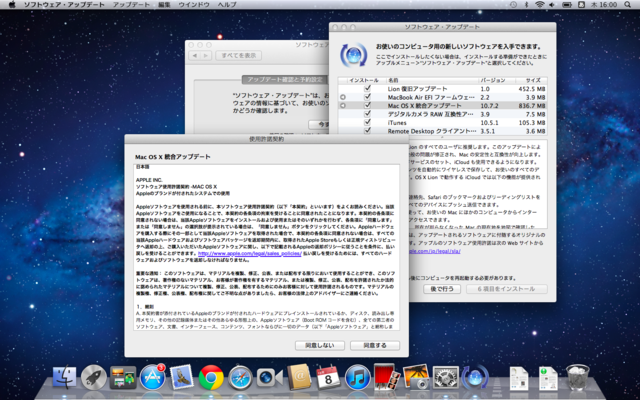
Task: Select アップデート確認と予約設定 tab in preferences window
Action: click(x=285, y=80)
